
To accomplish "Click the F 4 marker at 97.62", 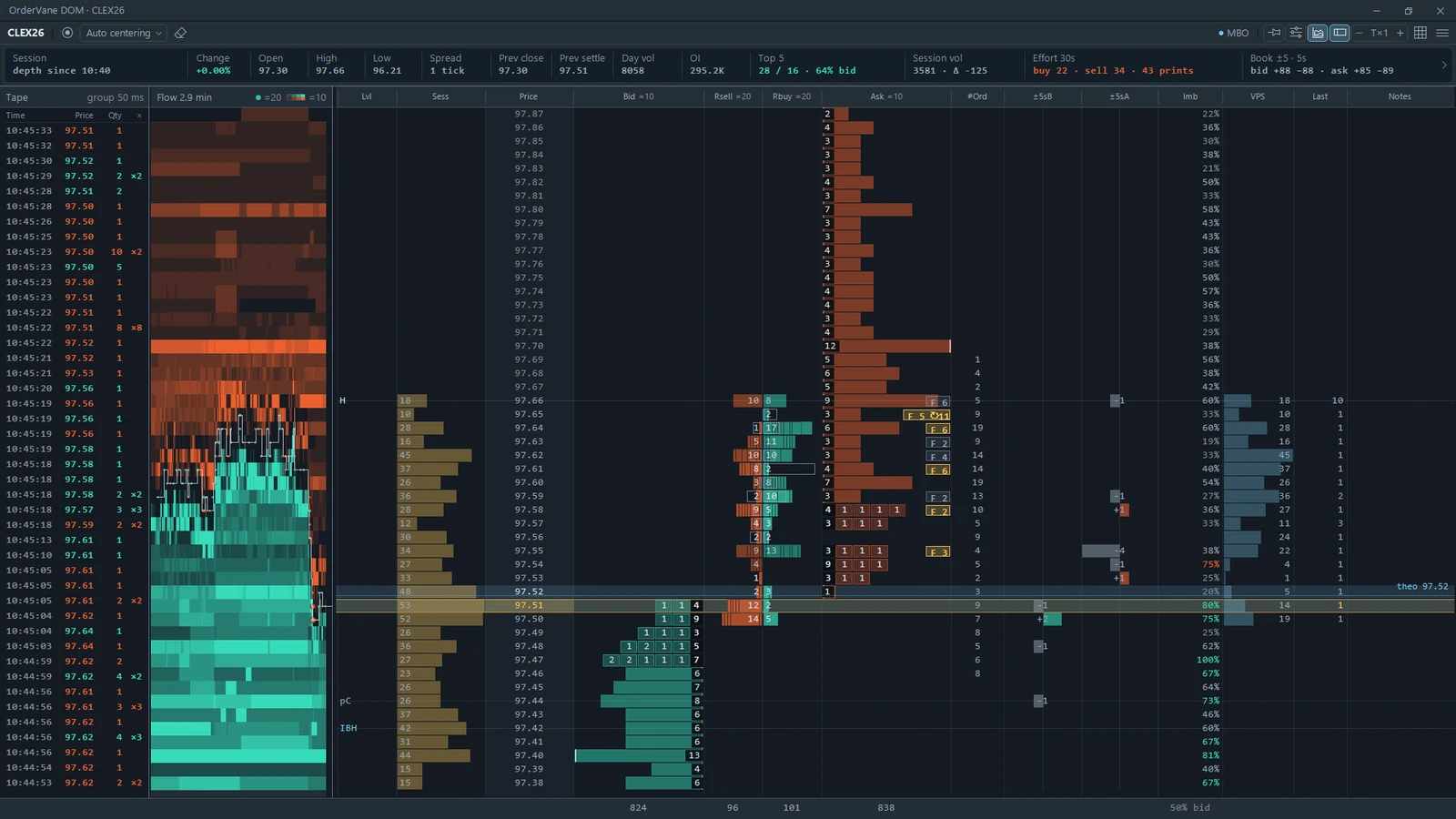I will pos(939,457).
